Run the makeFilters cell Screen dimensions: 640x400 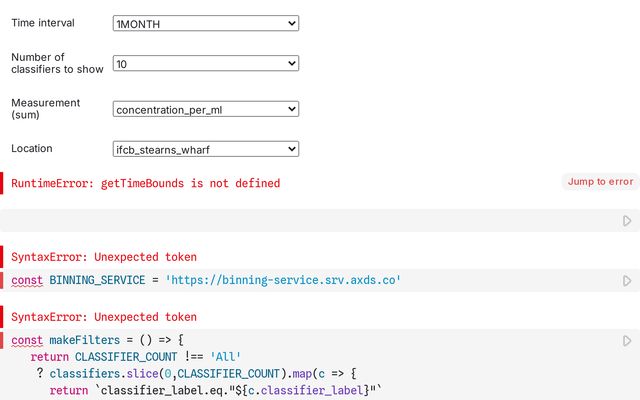point(627,341)
